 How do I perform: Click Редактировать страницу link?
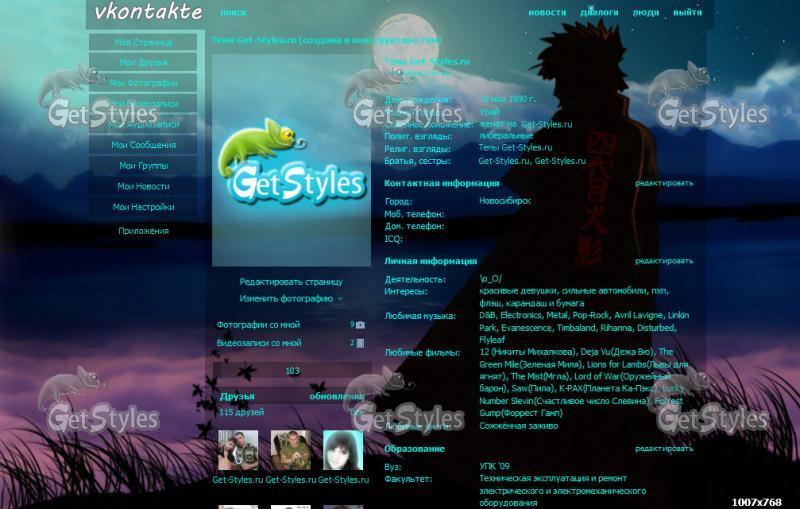(291, 282)
